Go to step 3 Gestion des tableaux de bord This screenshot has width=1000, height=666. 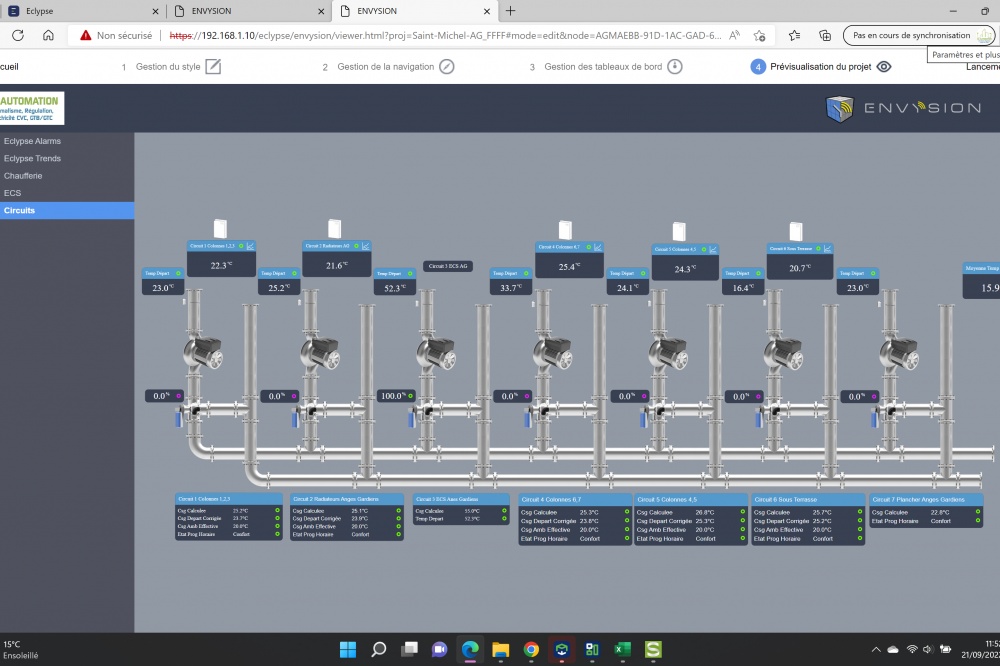click(606, 66)
